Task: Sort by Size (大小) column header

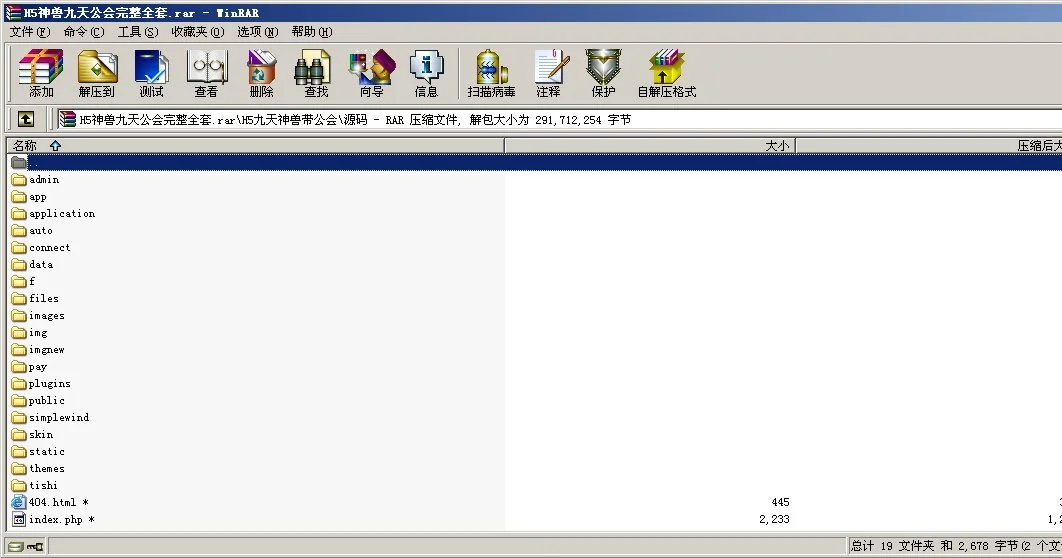Action: [776, 146]
